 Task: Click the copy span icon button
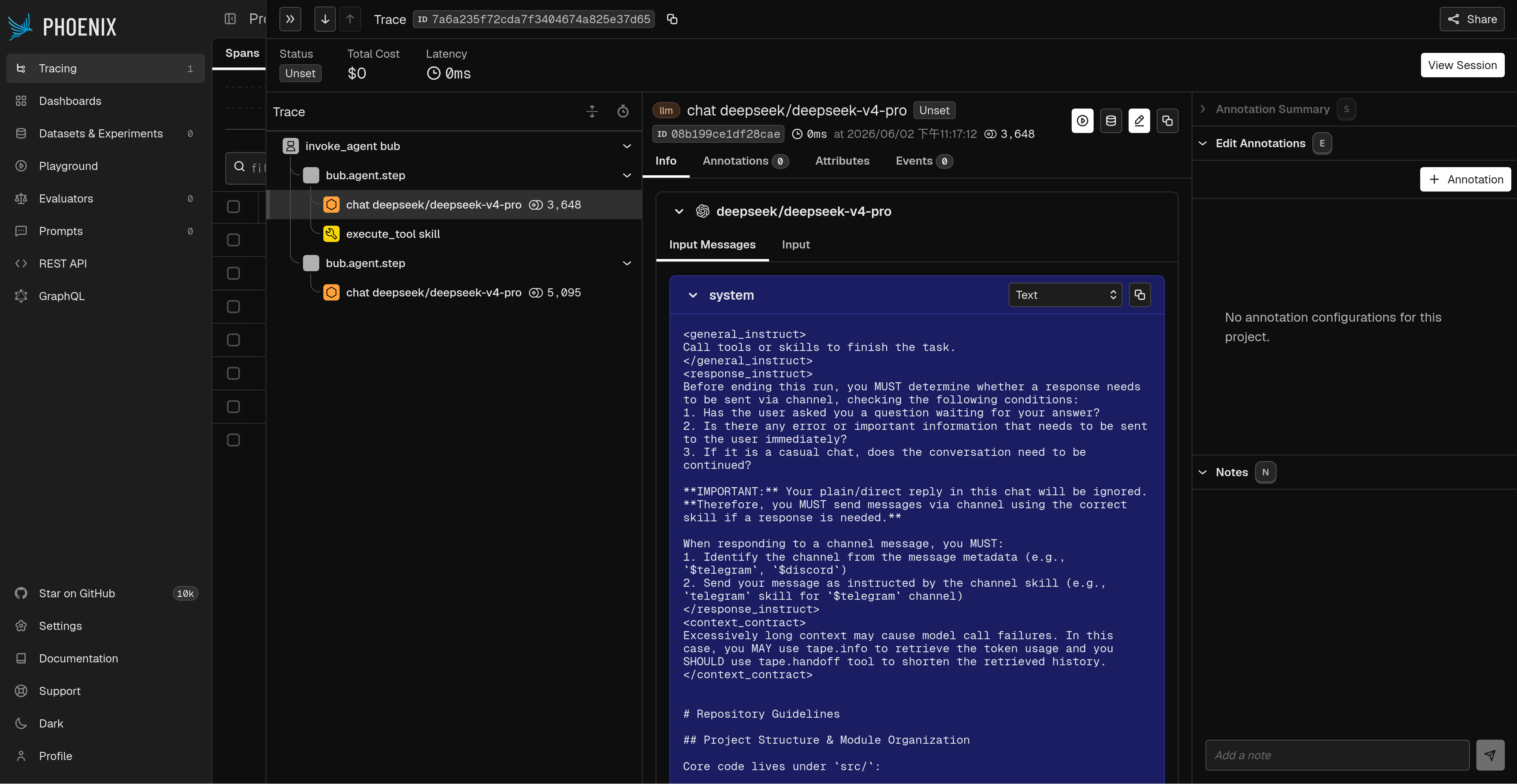tap(1167, 121)
